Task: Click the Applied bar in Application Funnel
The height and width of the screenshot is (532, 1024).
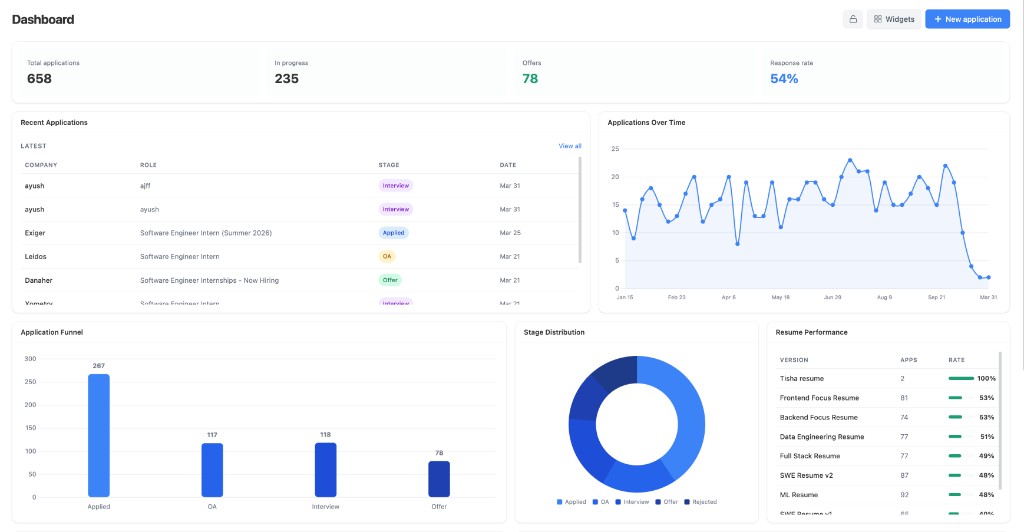Action: [99, 435]
